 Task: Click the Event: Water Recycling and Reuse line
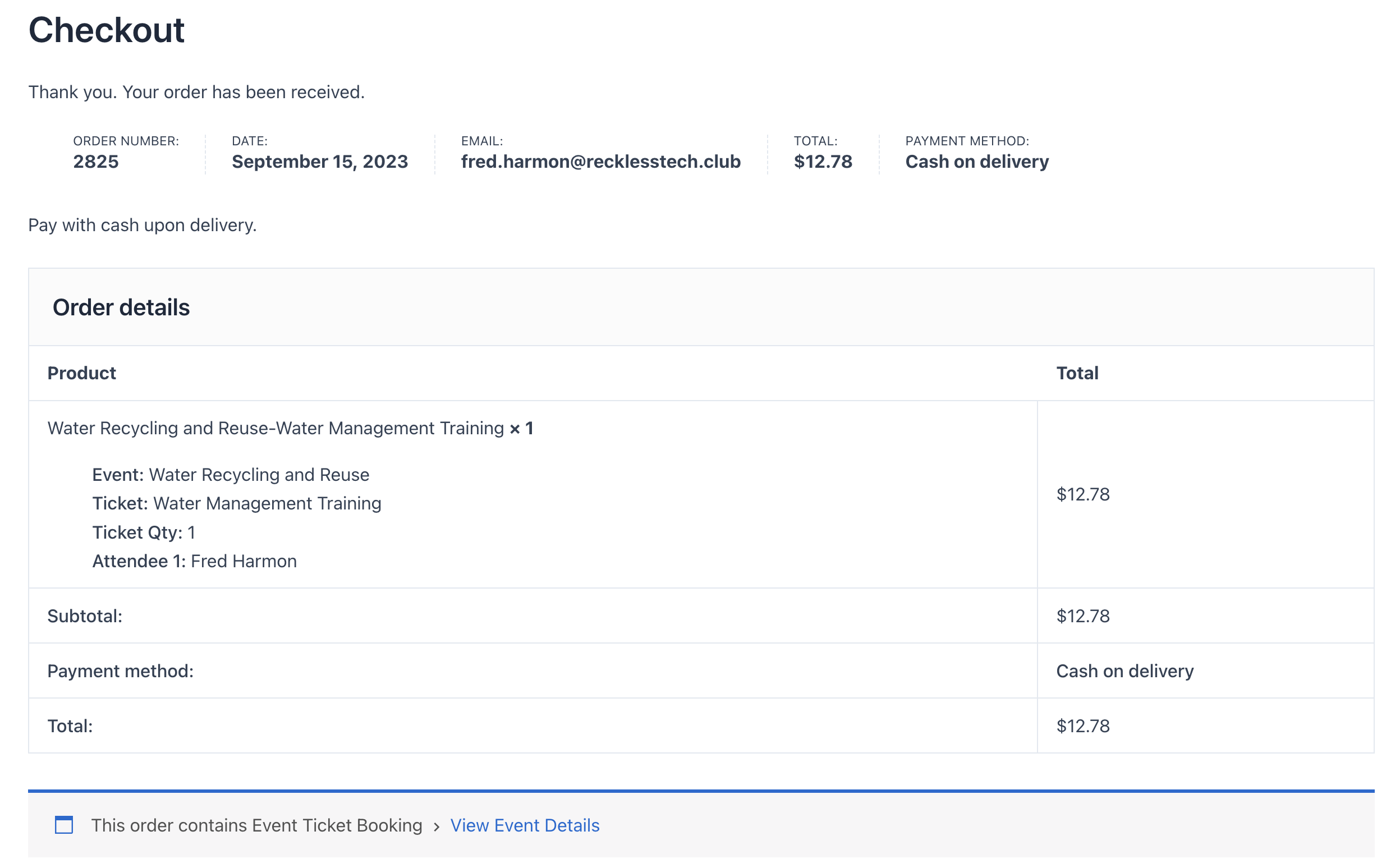click(x=231, y=475)
